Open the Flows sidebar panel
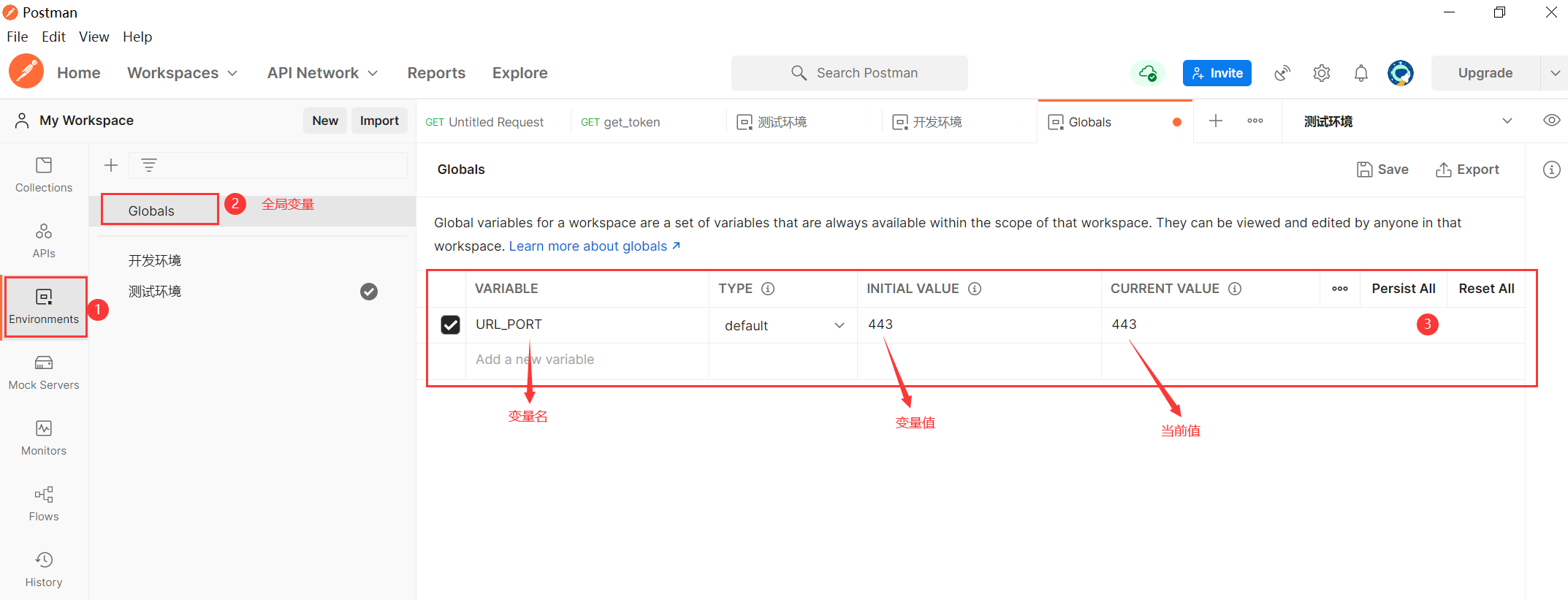Viewport: 1568px width, 600px height. pos(44,504)
